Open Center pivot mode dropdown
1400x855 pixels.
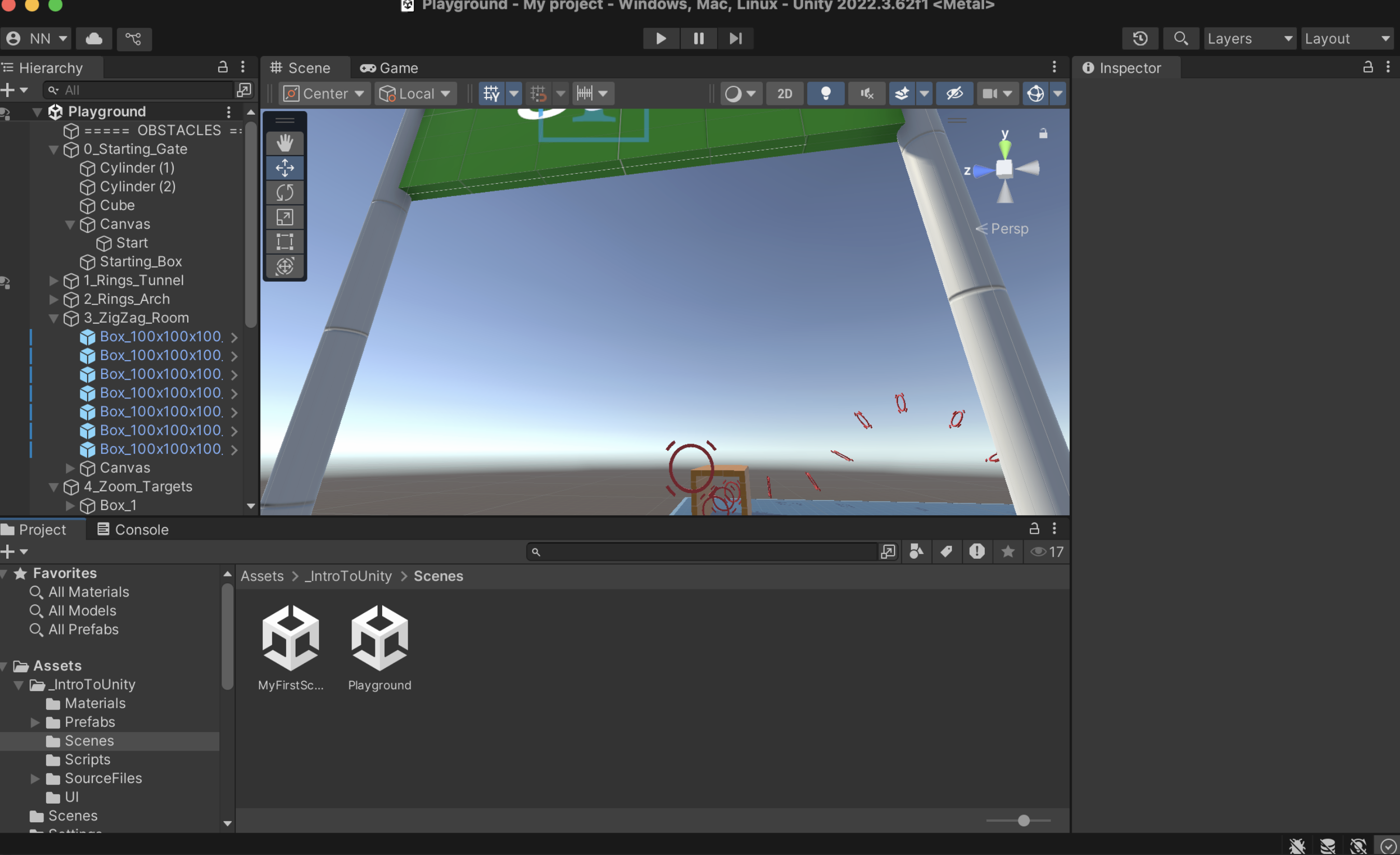pos(325,93)
